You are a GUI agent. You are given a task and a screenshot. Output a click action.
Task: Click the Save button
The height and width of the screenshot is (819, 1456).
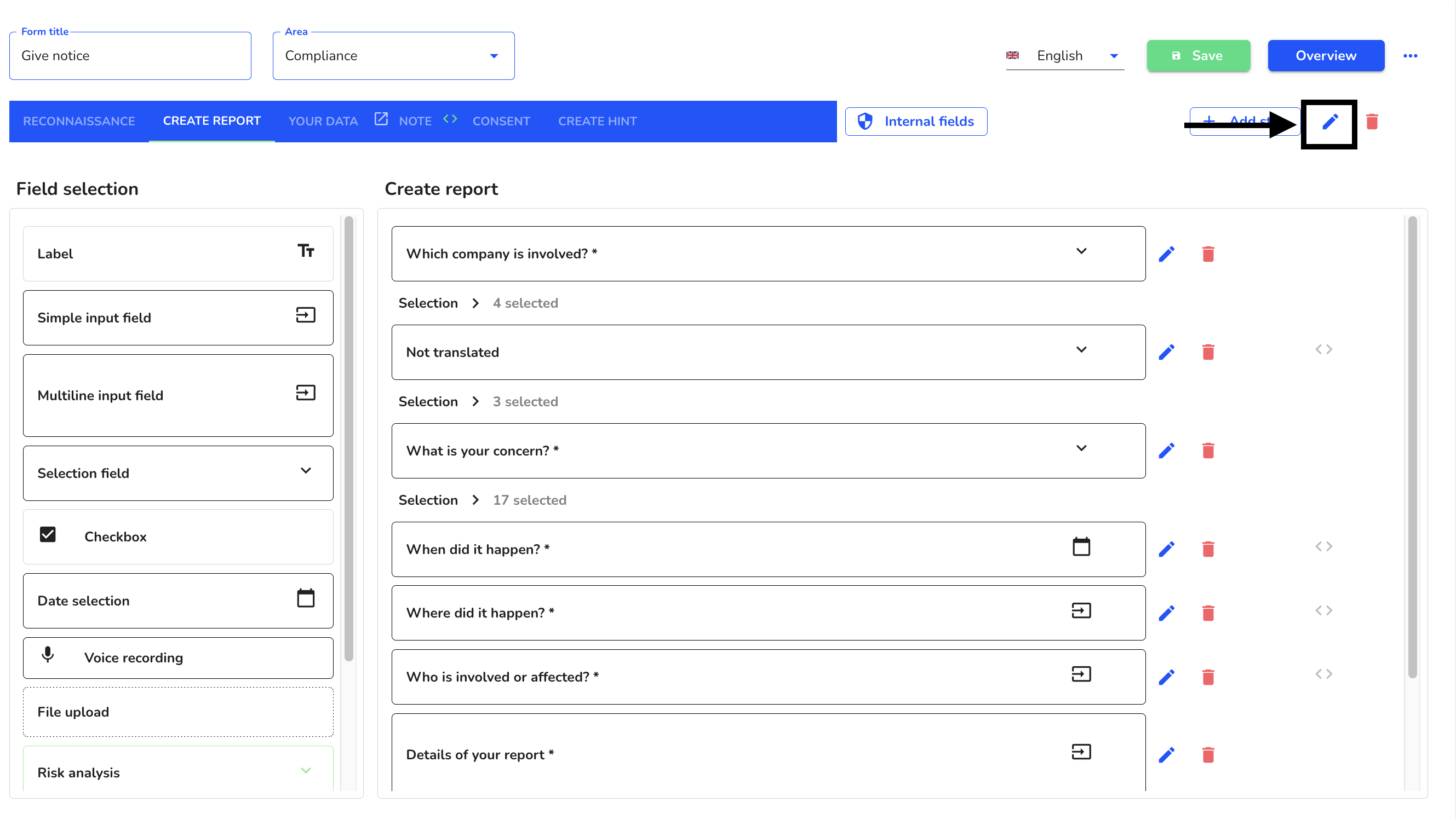coord(1198,55)
